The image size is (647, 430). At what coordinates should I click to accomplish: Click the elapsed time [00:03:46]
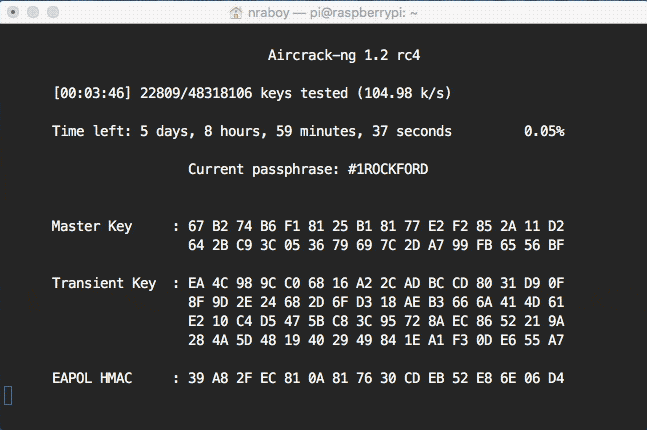point(92,93)
